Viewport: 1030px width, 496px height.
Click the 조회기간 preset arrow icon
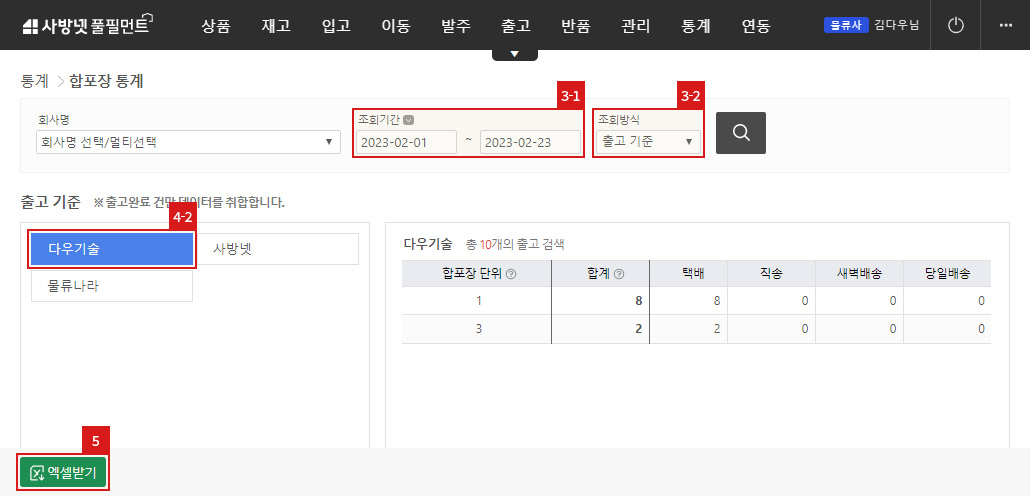(x=409, y=120)
